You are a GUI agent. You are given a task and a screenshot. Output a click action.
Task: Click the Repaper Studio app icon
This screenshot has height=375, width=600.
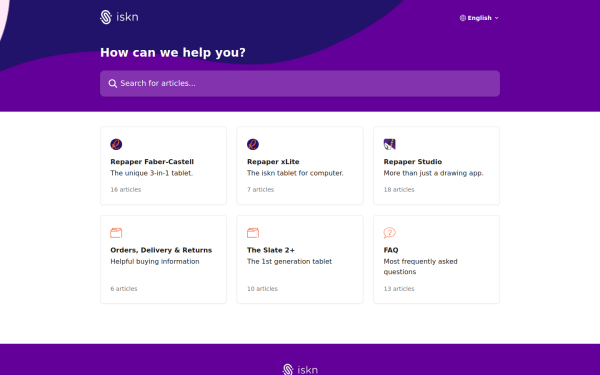coord(390,144)
